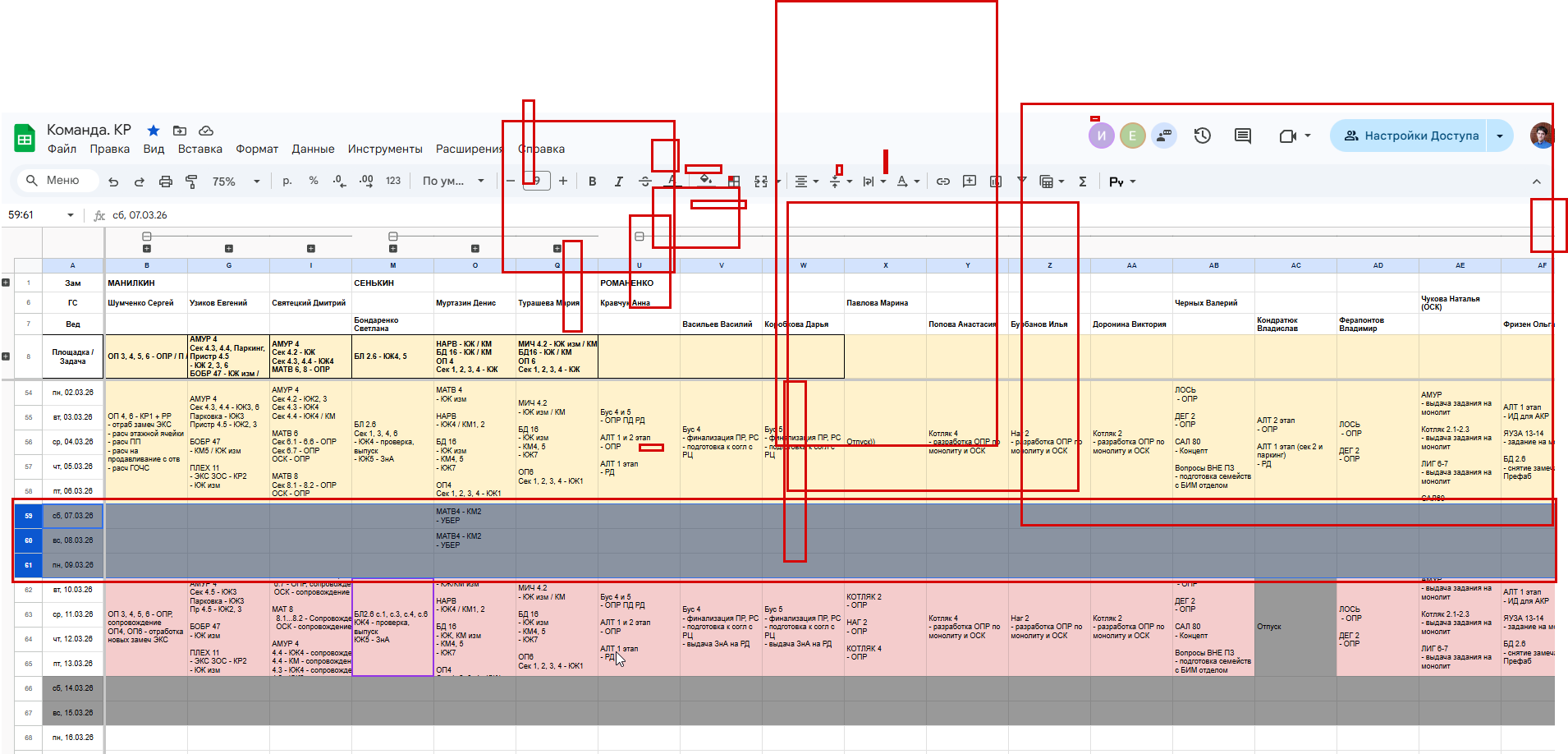Expand the row group beside row 1
The width and height of the screenshot is (1568, 754).
(x=6, y=283)
